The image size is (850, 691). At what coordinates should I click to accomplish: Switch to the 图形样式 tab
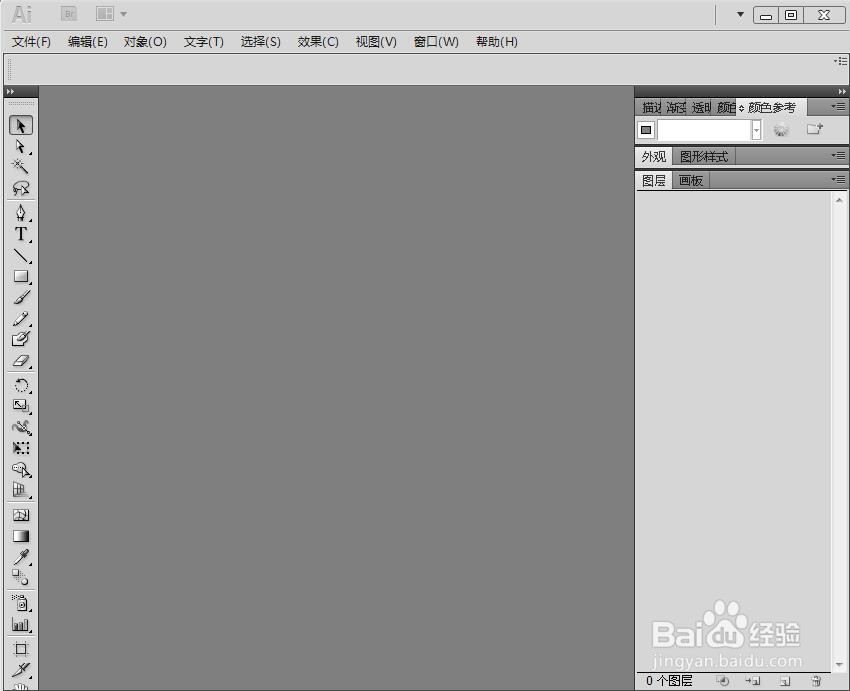coord(704,157)
